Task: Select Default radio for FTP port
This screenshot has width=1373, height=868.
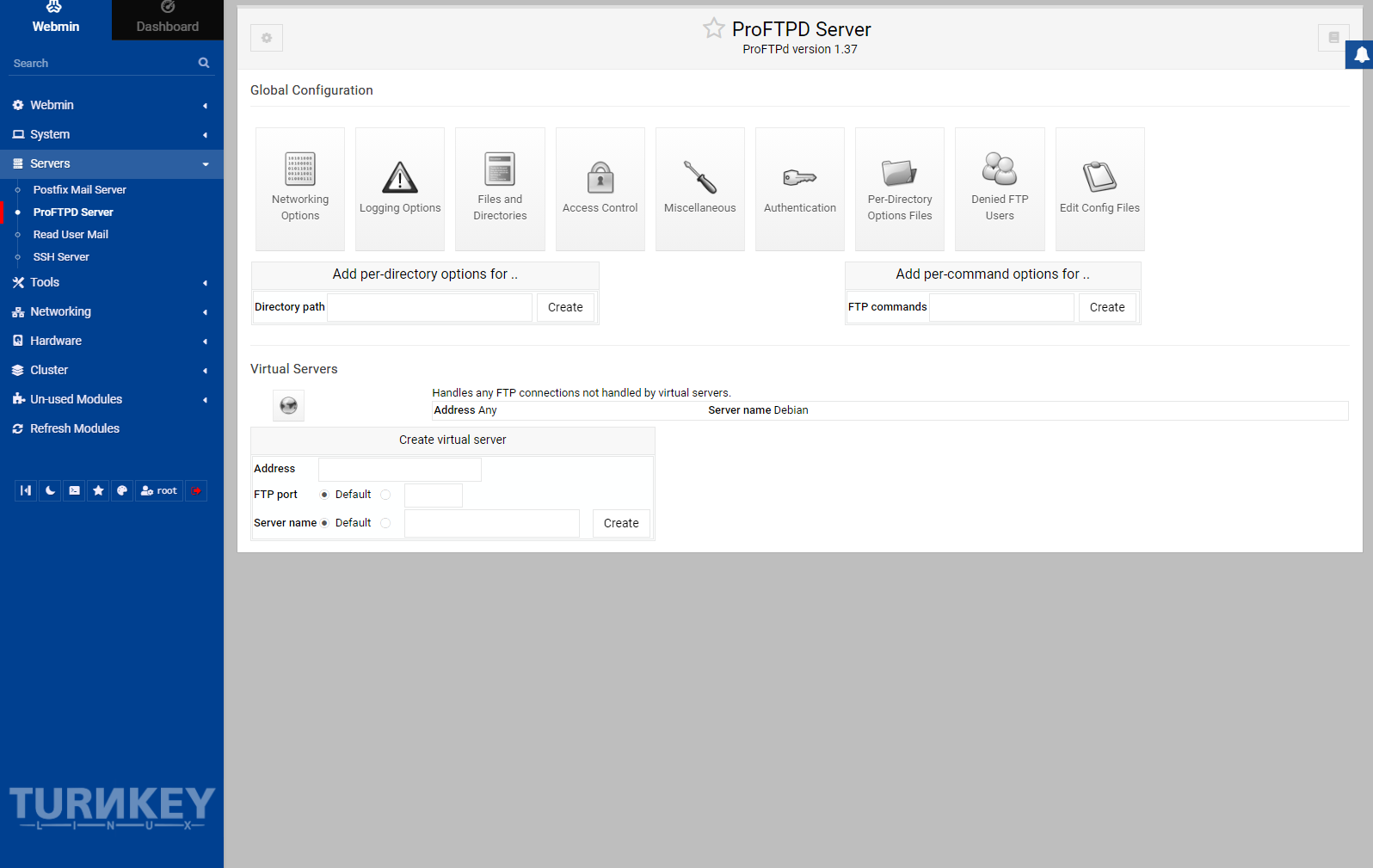Action: 324,495
